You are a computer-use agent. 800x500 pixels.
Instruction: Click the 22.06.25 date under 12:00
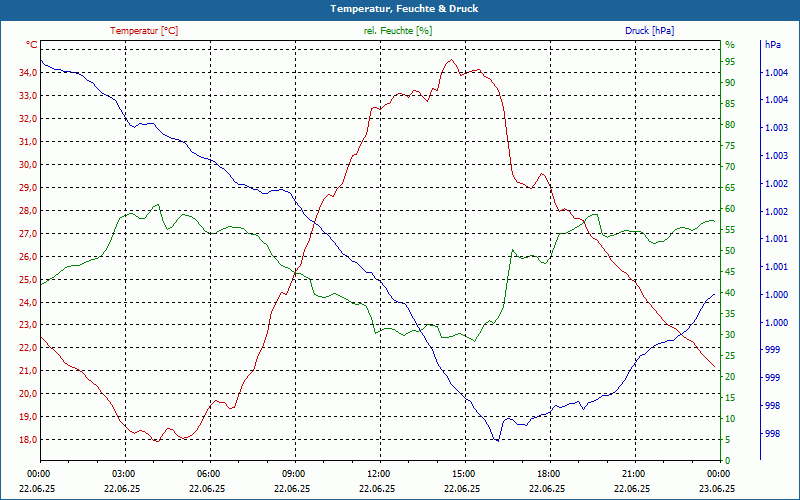pos(377,488)
